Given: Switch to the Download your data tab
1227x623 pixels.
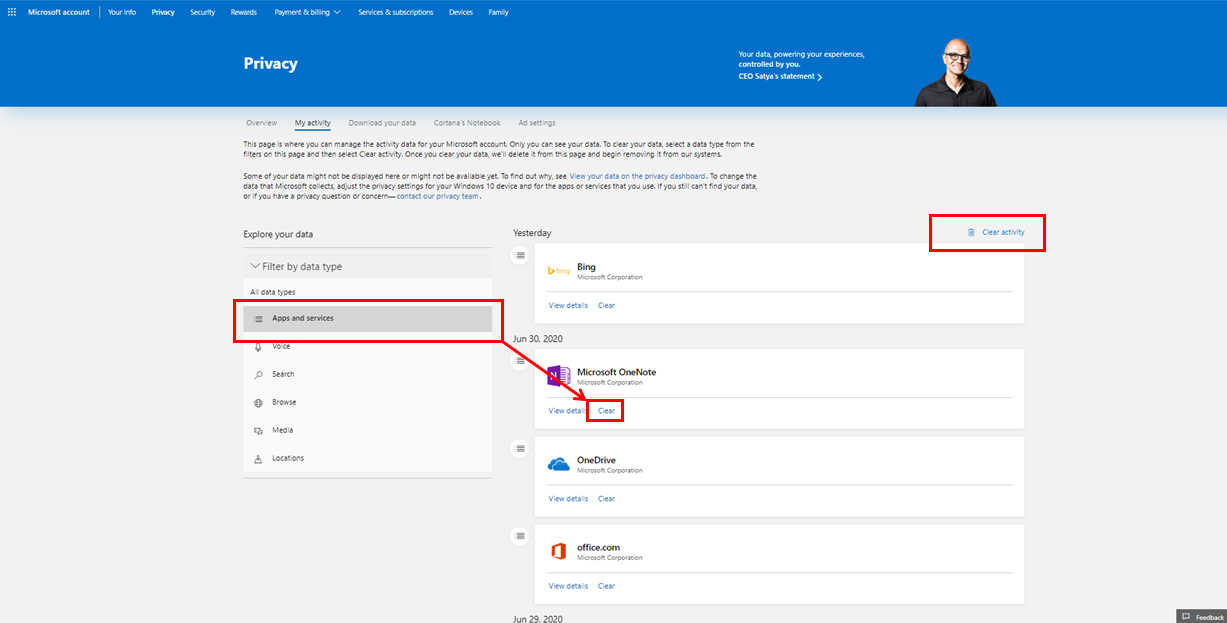Looking at the screenshot, I should (x=382, y=123).
